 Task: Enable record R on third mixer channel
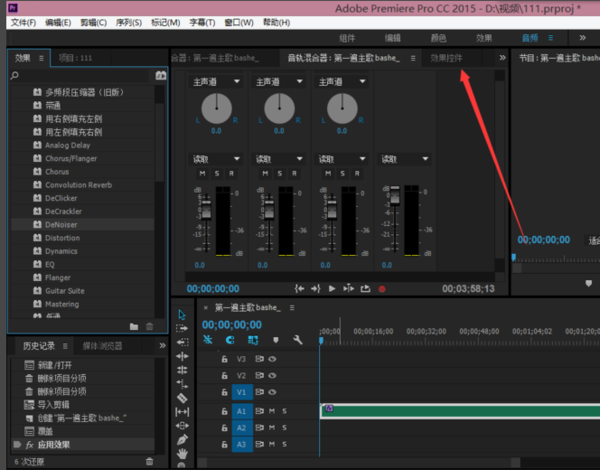357,173
